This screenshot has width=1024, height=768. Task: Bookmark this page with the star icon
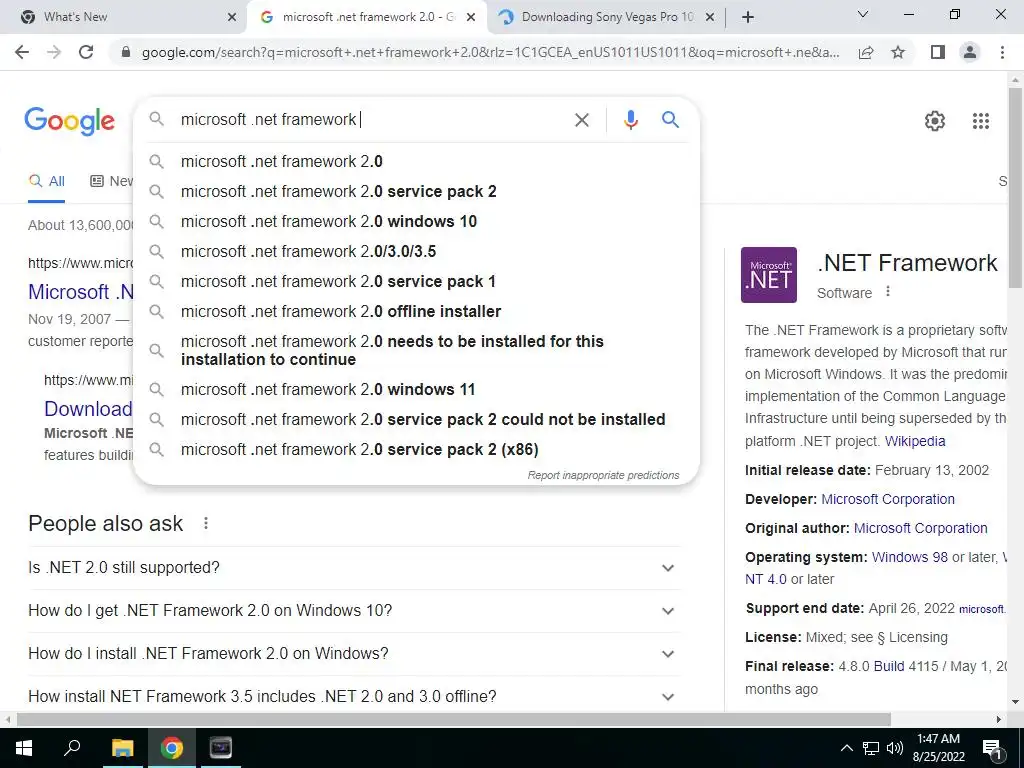pyautogui.click(x=898, y=52)
